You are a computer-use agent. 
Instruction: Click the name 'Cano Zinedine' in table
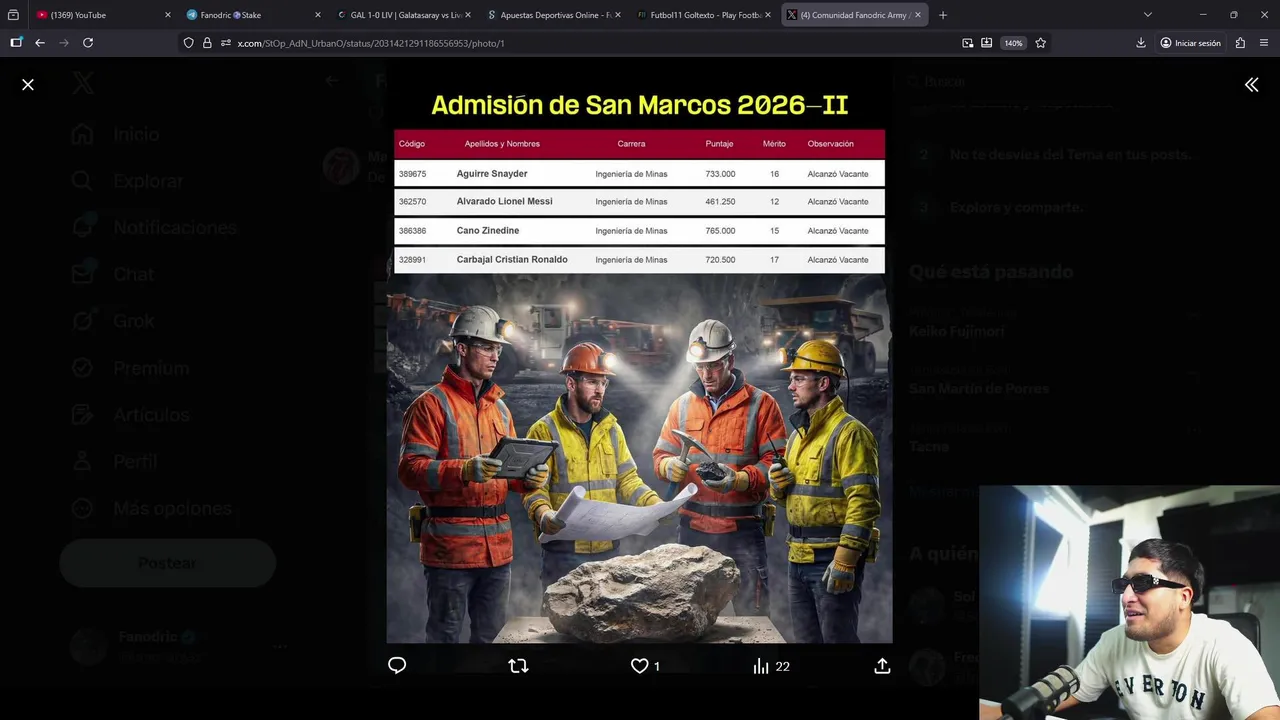click(x=488, y=231)
